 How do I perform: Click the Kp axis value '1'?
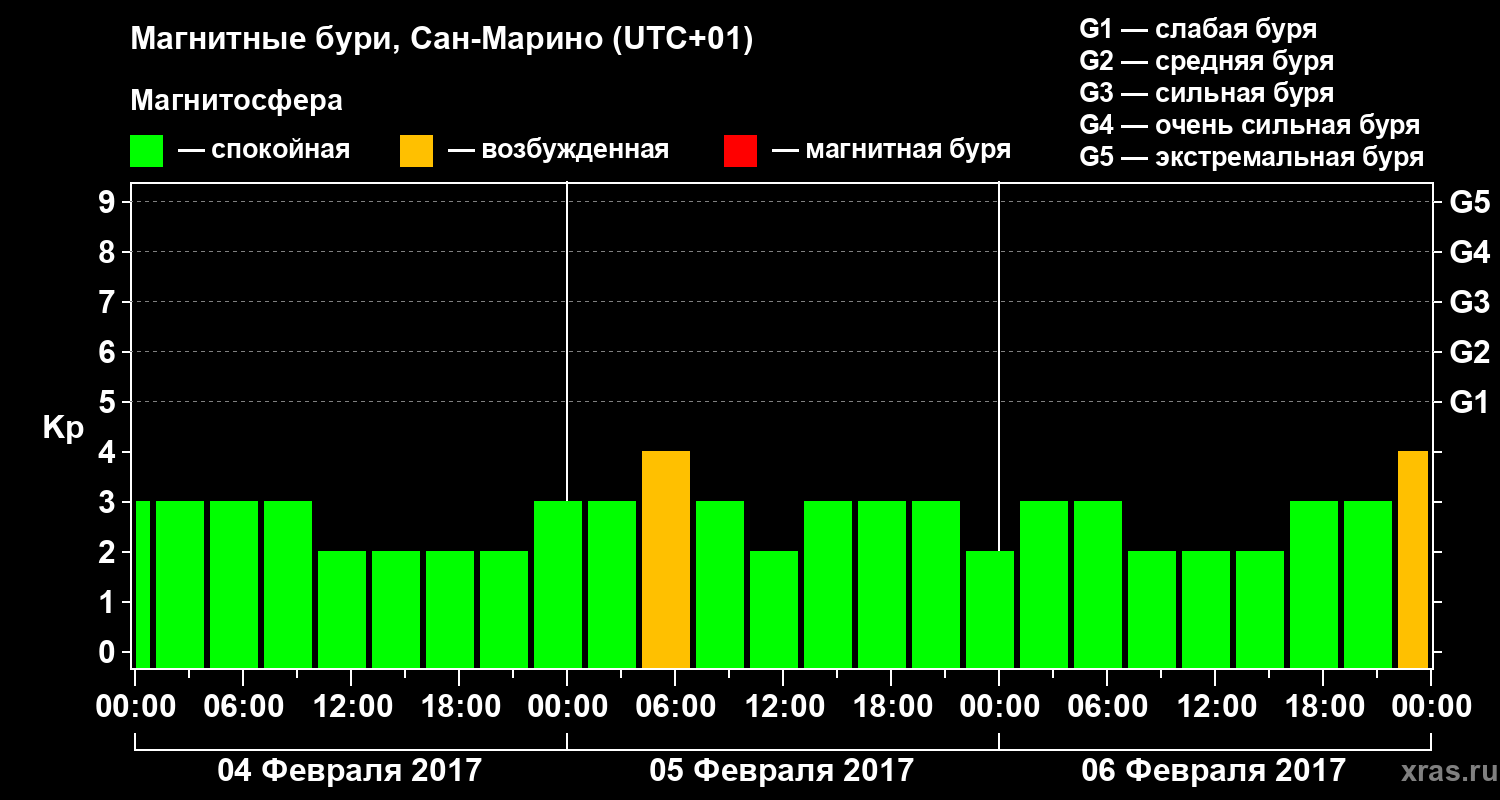click(109, 602)
